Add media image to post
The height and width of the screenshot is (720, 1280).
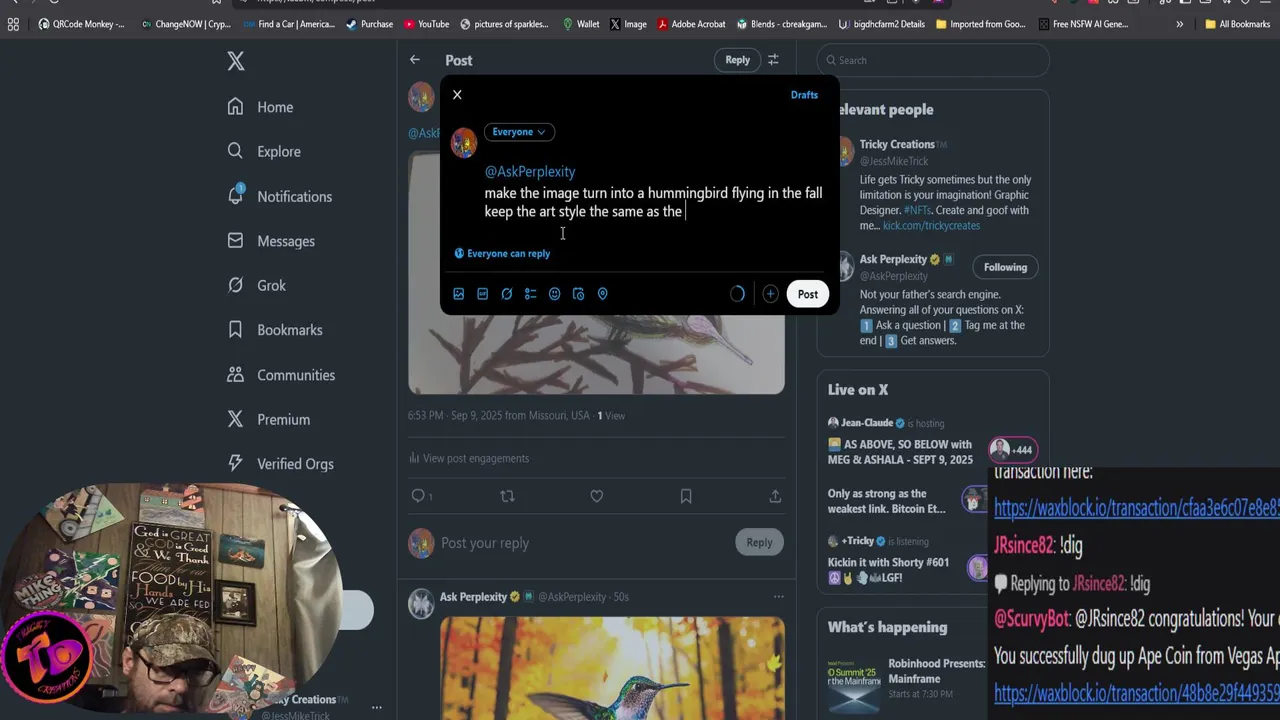(x=458, y=294)
